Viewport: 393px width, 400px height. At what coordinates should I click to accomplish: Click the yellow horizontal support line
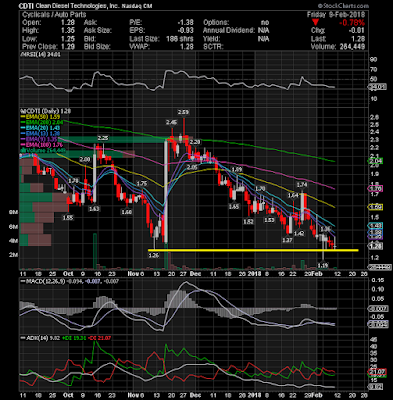[253, 250]
